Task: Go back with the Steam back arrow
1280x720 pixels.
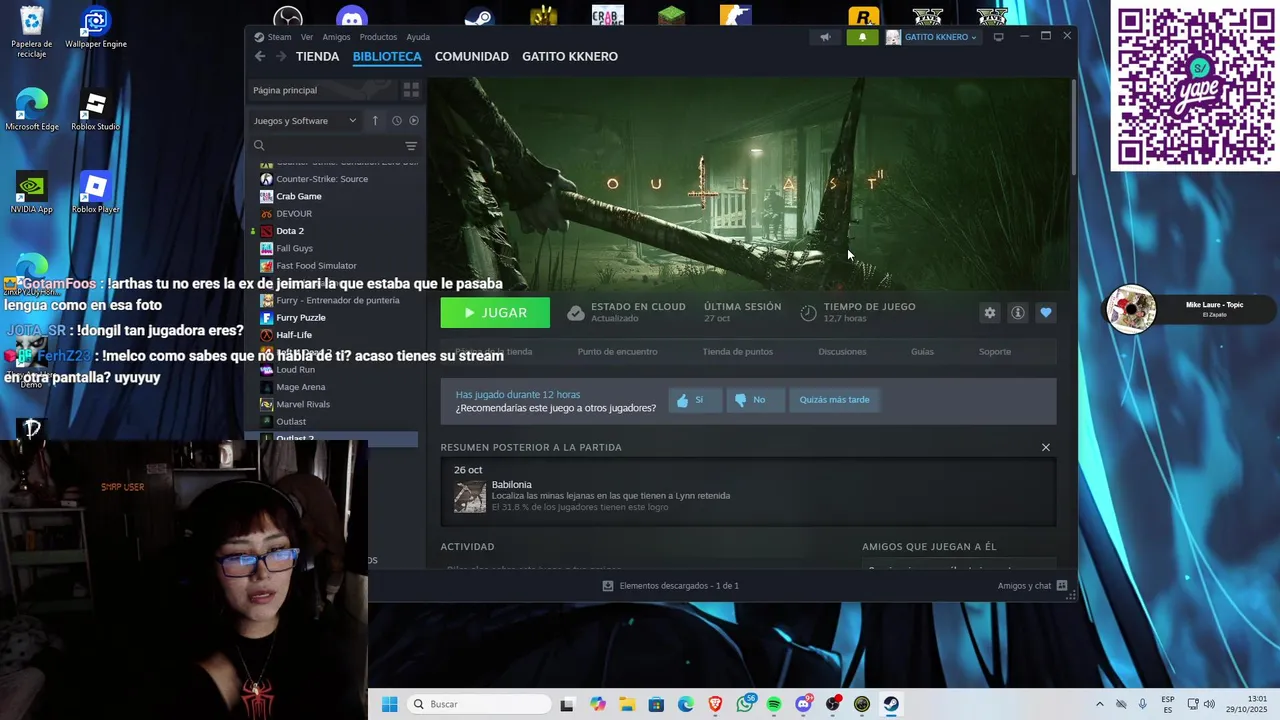Action: click(260, 56)
